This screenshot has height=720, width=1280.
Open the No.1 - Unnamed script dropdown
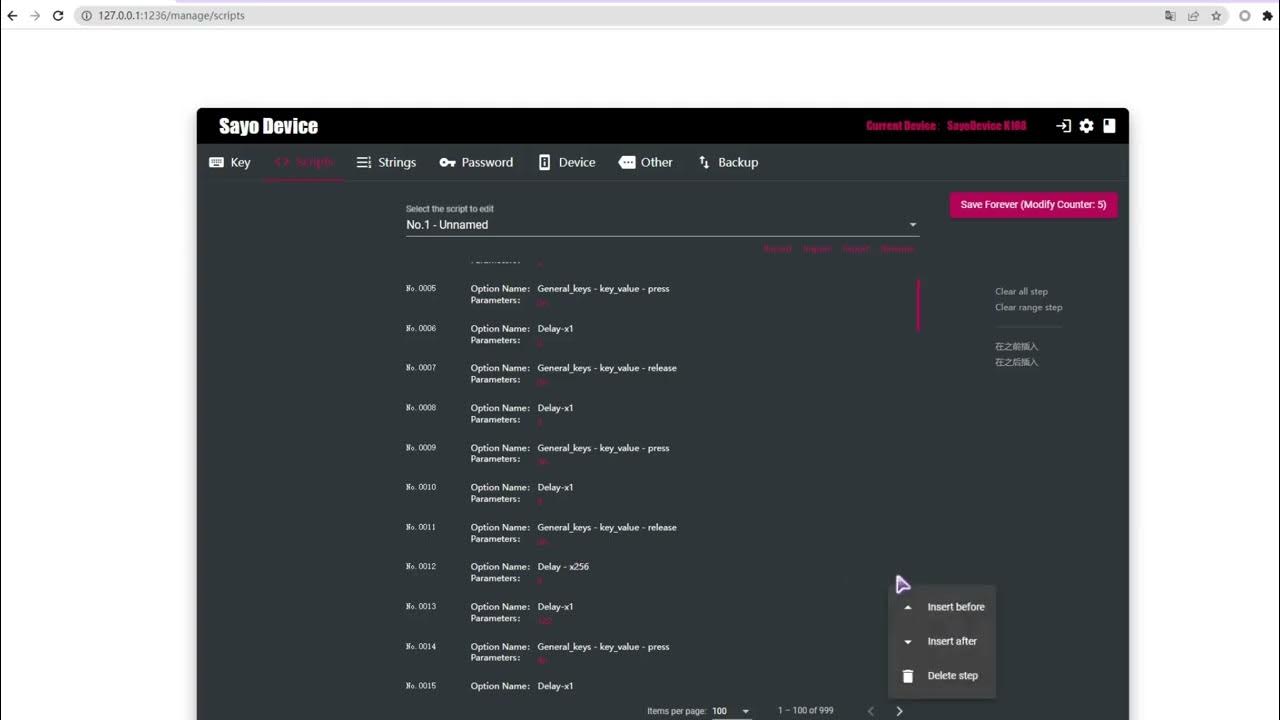tap(661, 225)
